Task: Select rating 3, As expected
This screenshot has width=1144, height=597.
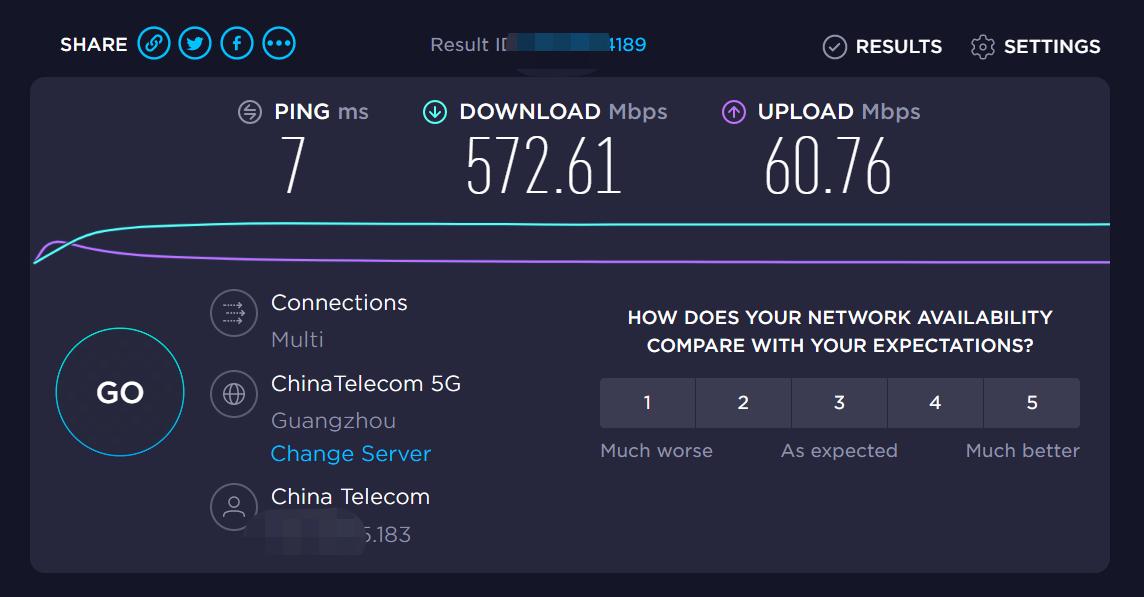Action: click(x=839, y=402)
